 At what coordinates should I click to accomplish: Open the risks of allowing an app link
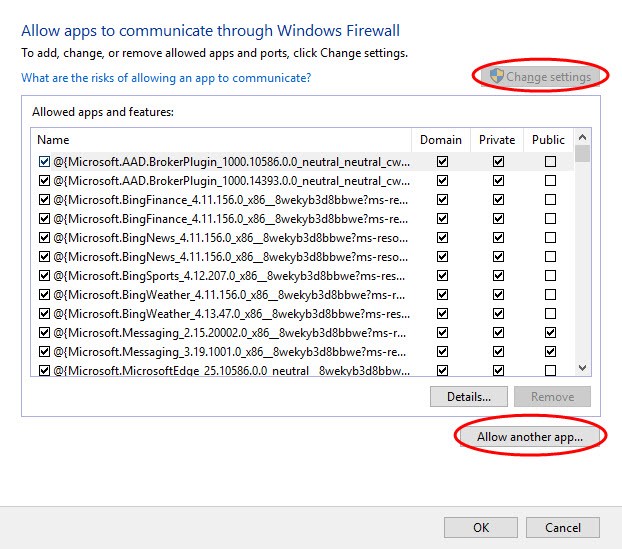166,78
